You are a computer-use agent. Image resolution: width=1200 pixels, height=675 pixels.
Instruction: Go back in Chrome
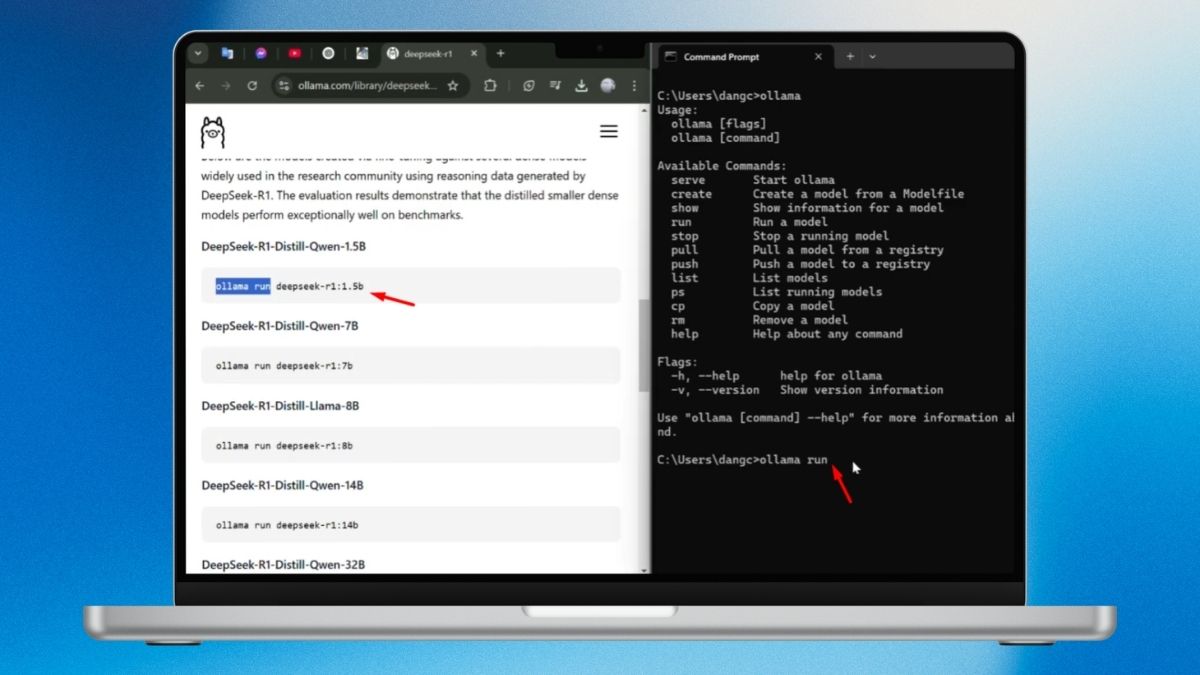tap(200, 86)
